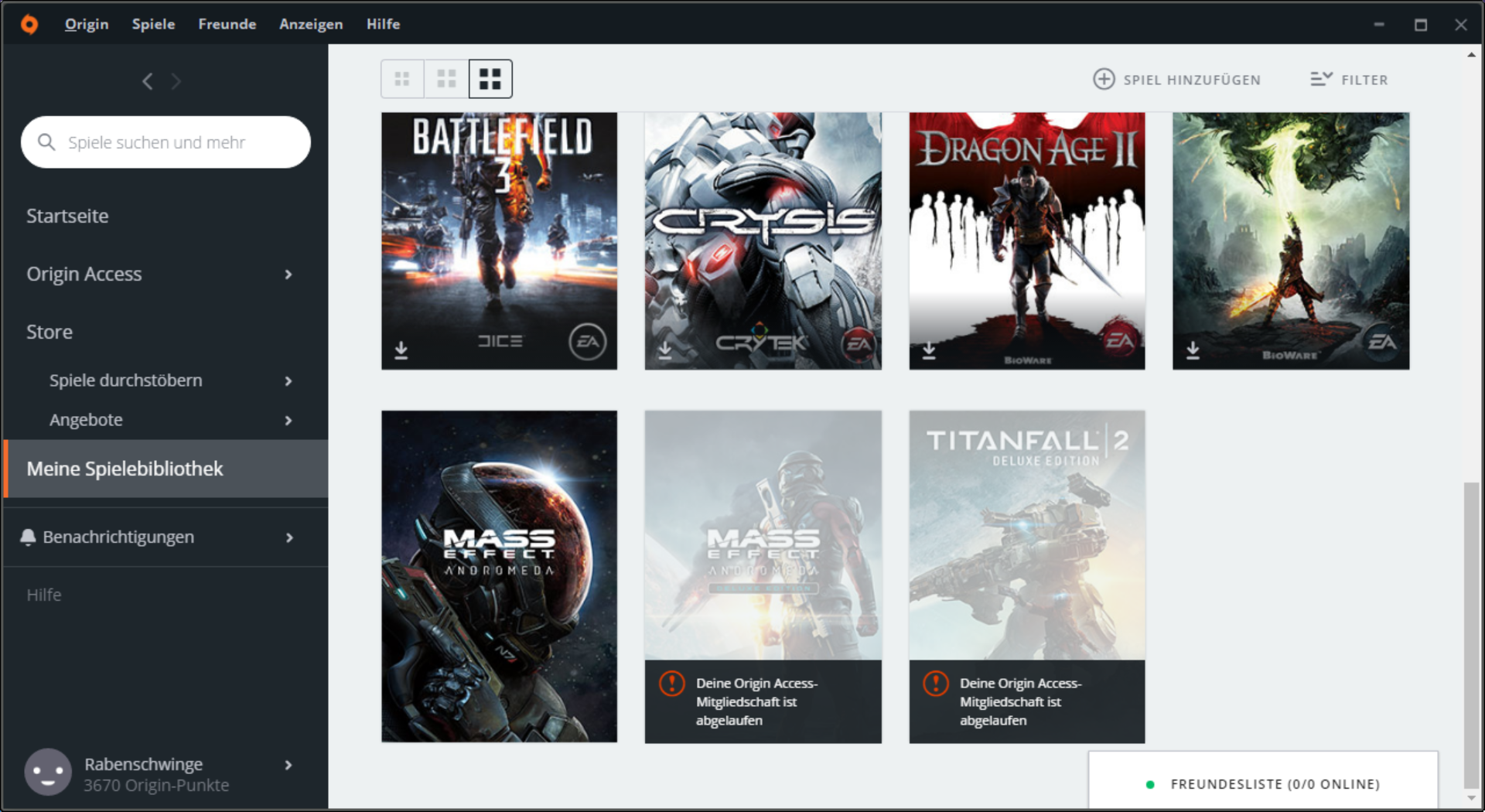Open Battlefield 3 game tile

coord(499,241)
